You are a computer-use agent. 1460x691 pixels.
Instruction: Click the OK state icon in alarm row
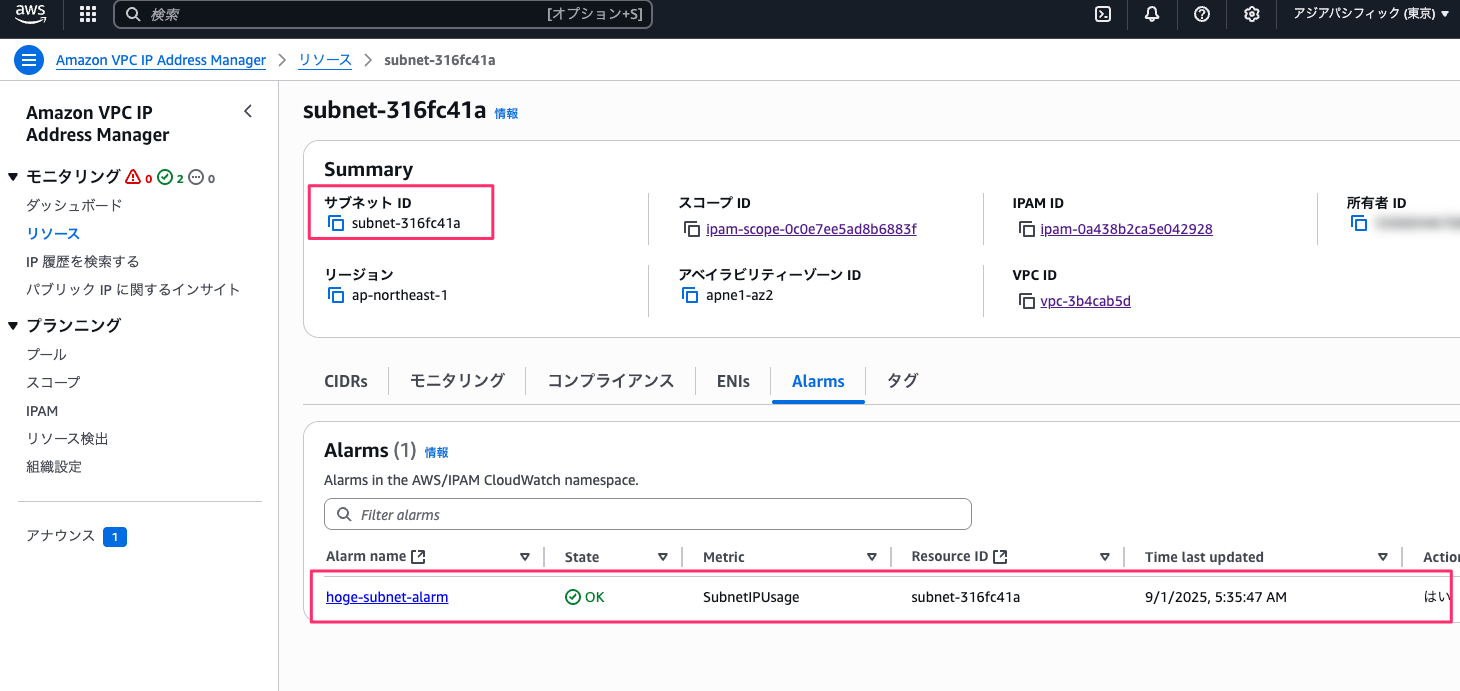pos(573,597)
